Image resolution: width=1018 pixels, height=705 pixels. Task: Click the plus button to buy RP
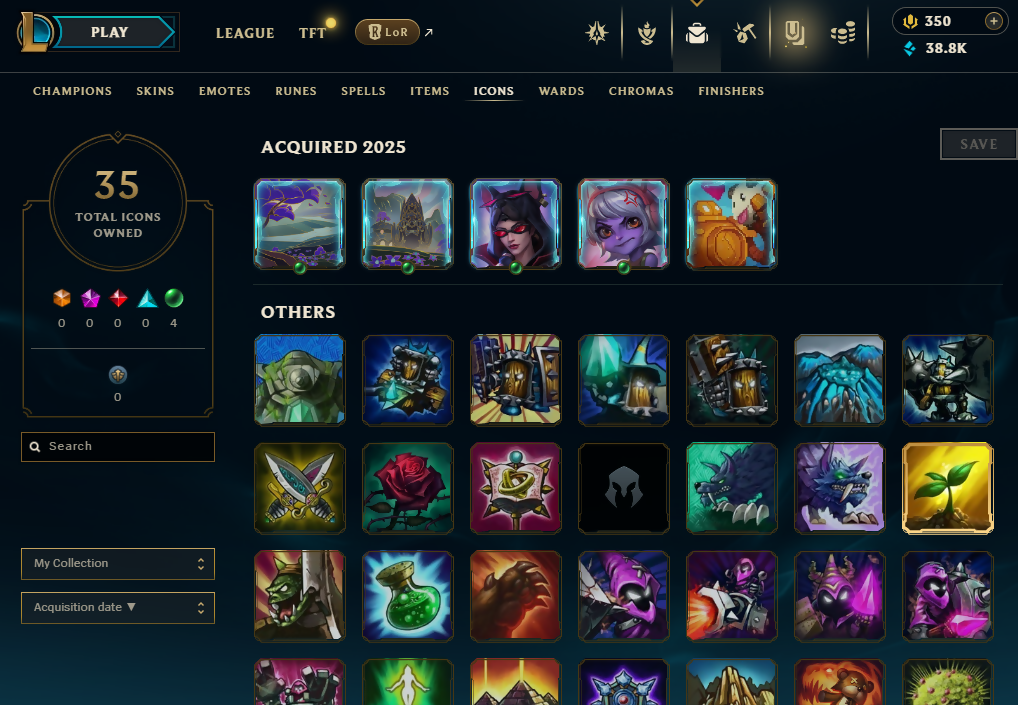coord(993,21)
